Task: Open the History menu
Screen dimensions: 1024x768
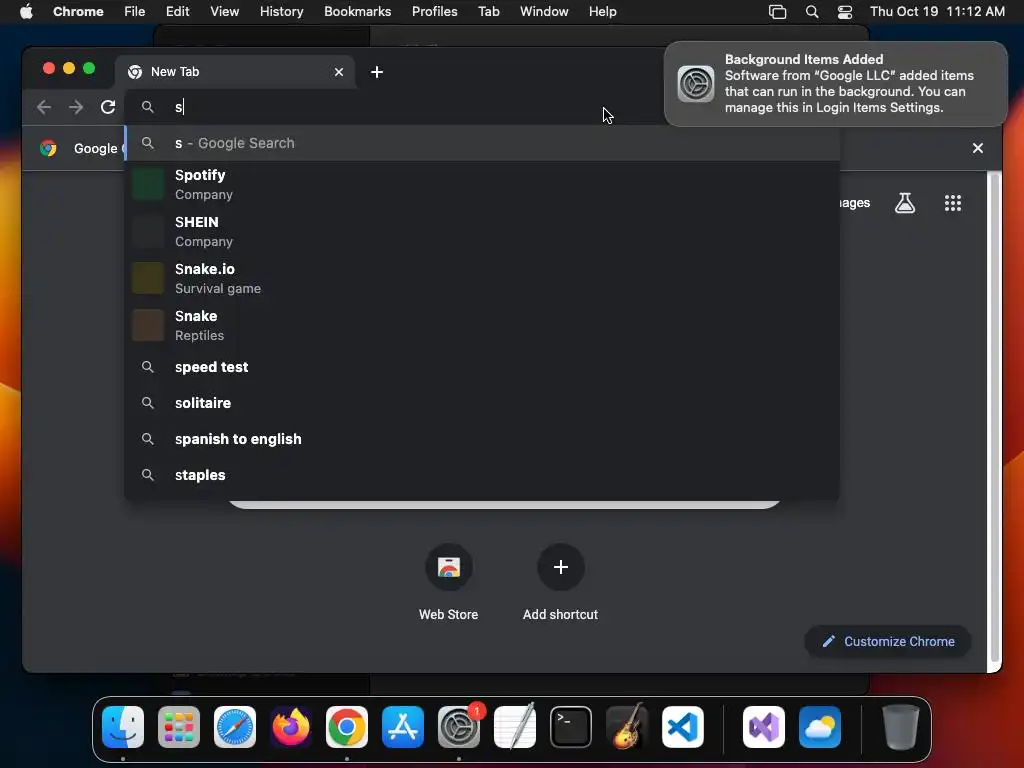Action: (x=281, y=12)
